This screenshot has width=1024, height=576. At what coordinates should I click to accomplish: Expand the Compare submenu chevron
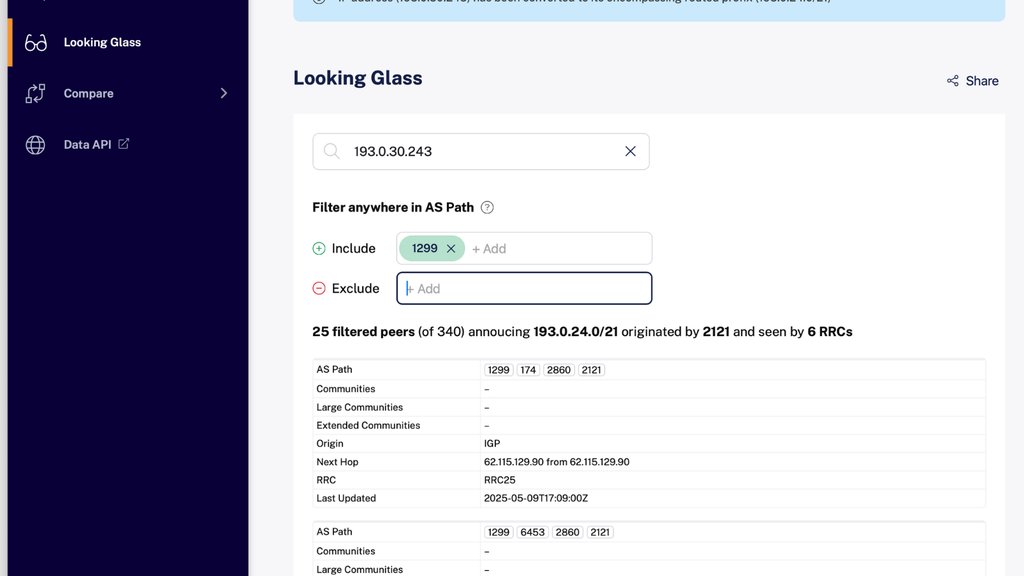(223, 94)
